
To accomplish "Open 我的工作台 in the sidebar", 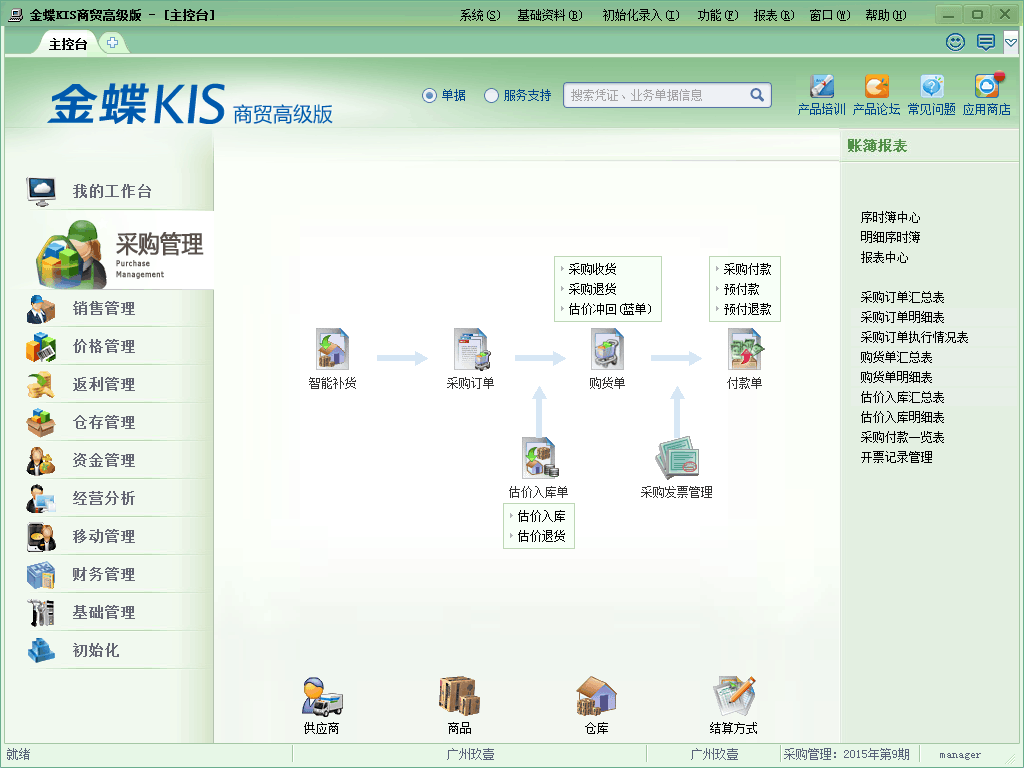I will click(112, 191).
